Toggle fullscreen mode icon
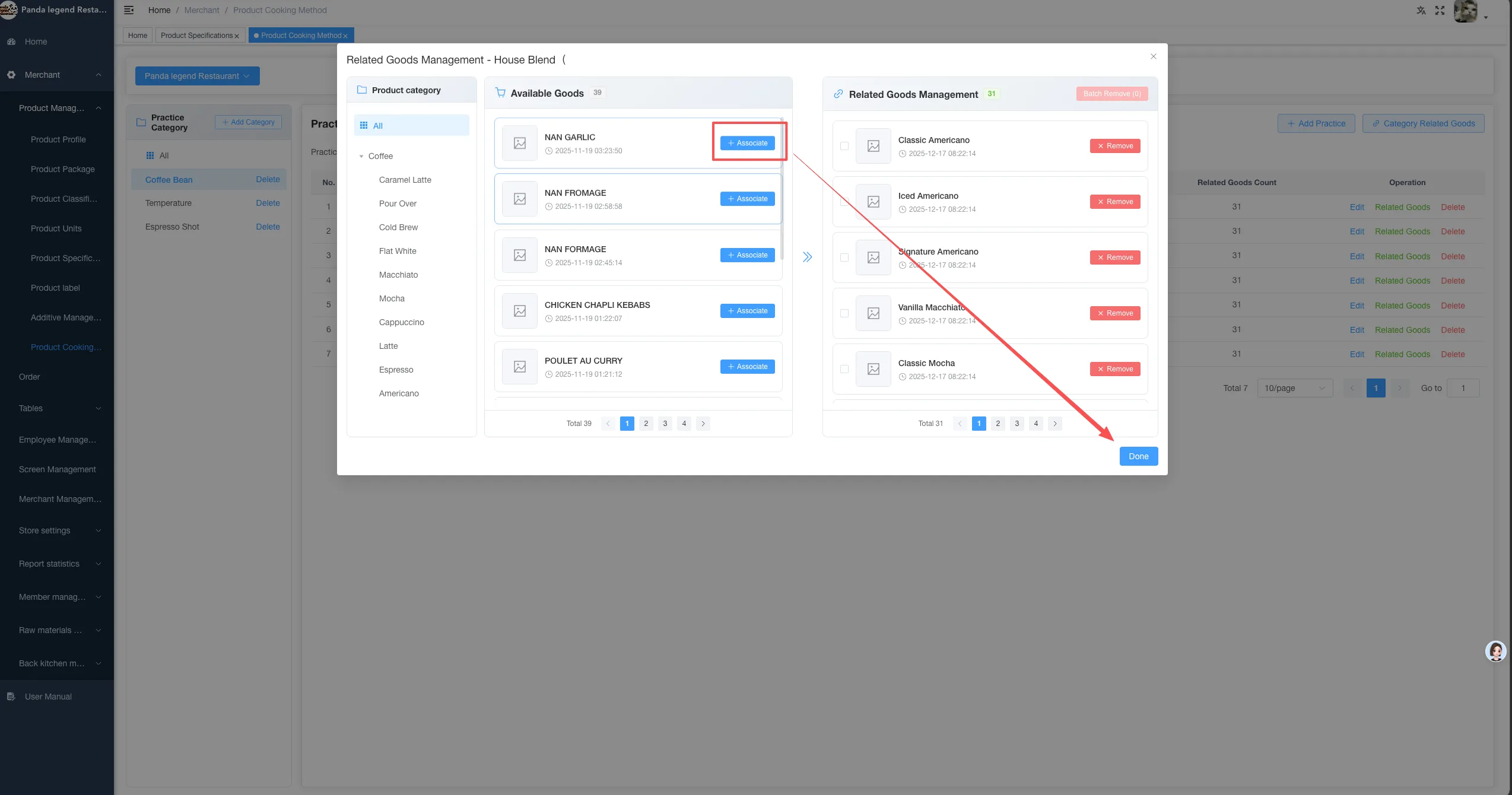The height and width of the screenshot is (795, 1512). click(x=1440, y=10)
